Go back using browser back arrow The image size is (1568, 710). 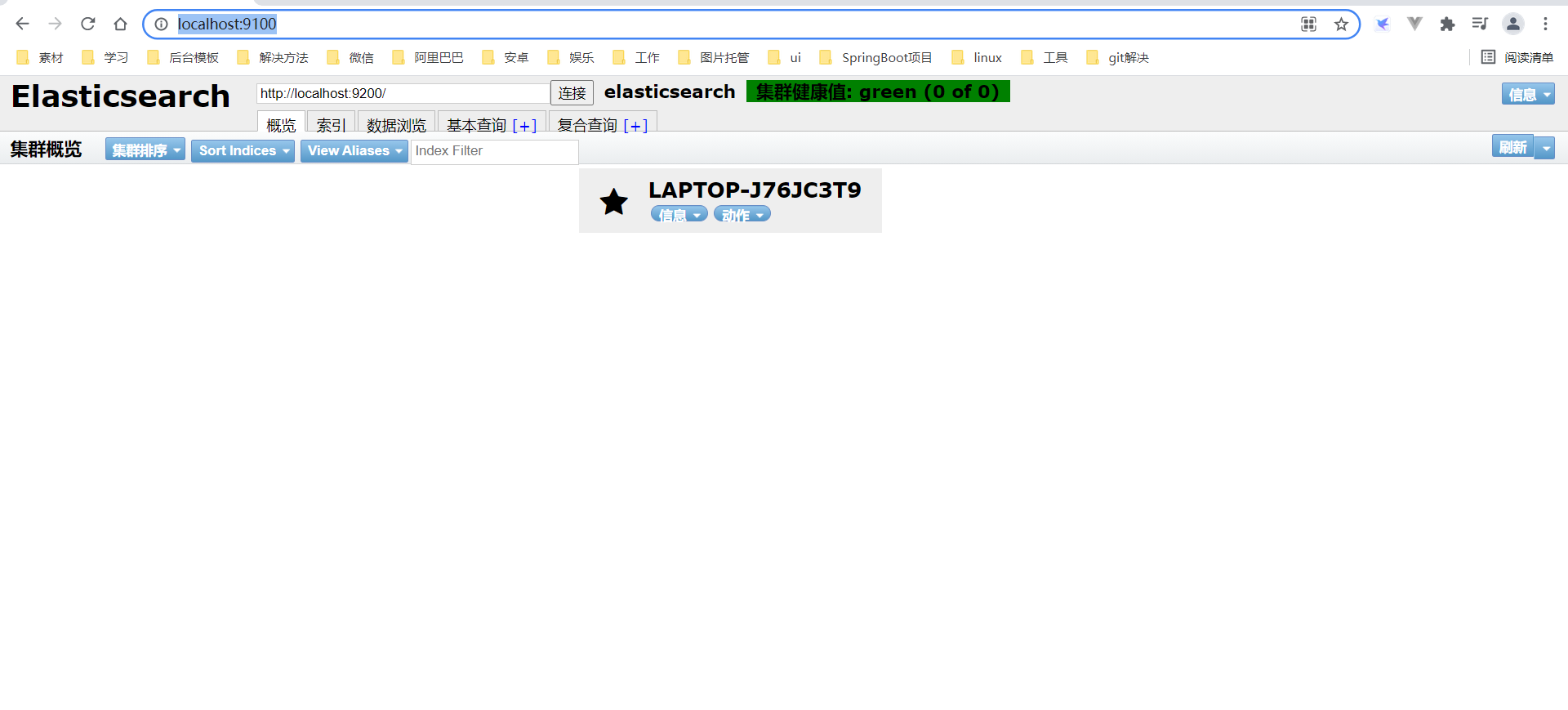pos(22,24)
